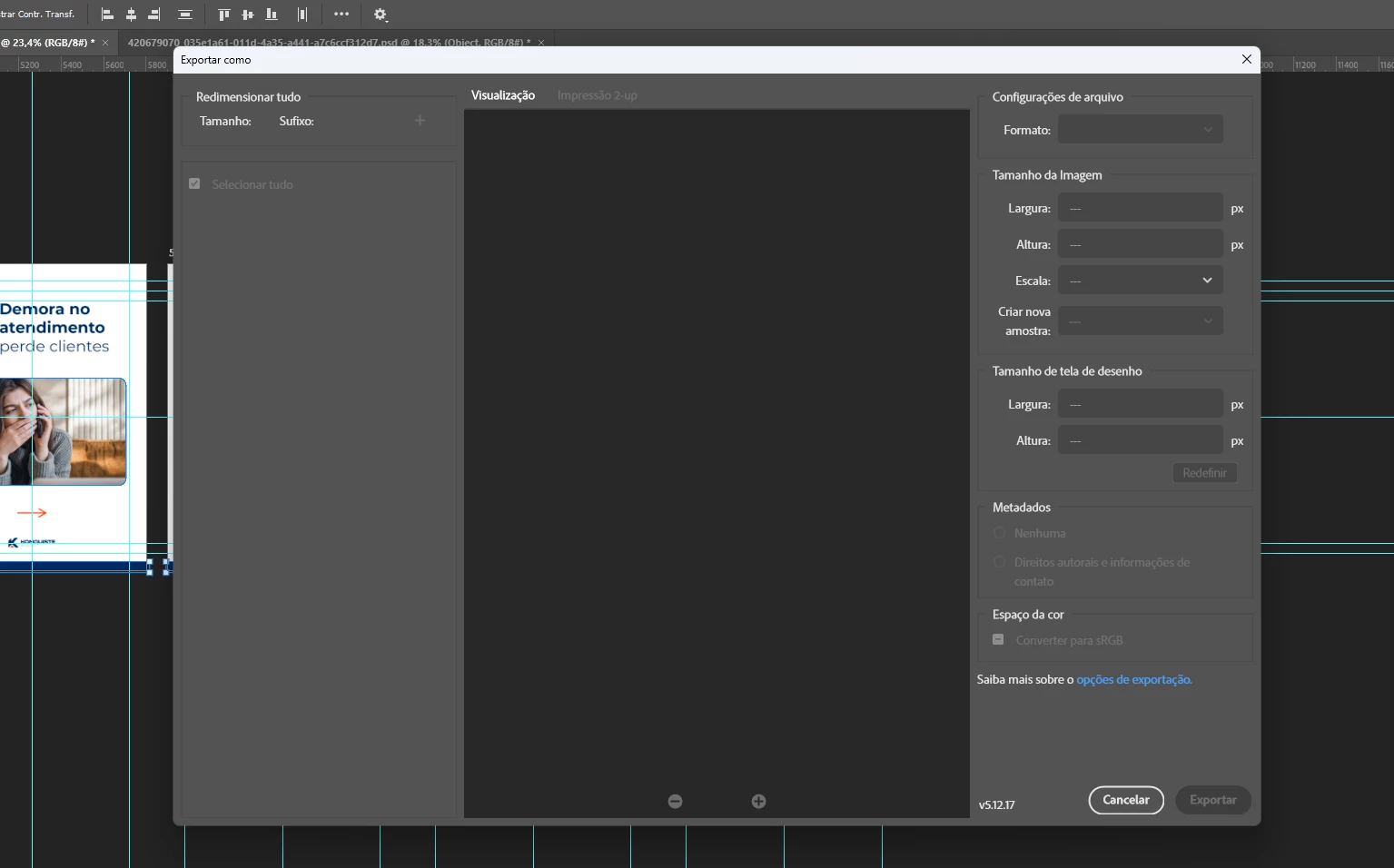Choose align right edges icon
The height and width of the screenshot is (868, 1394).
tap(154, 15)
